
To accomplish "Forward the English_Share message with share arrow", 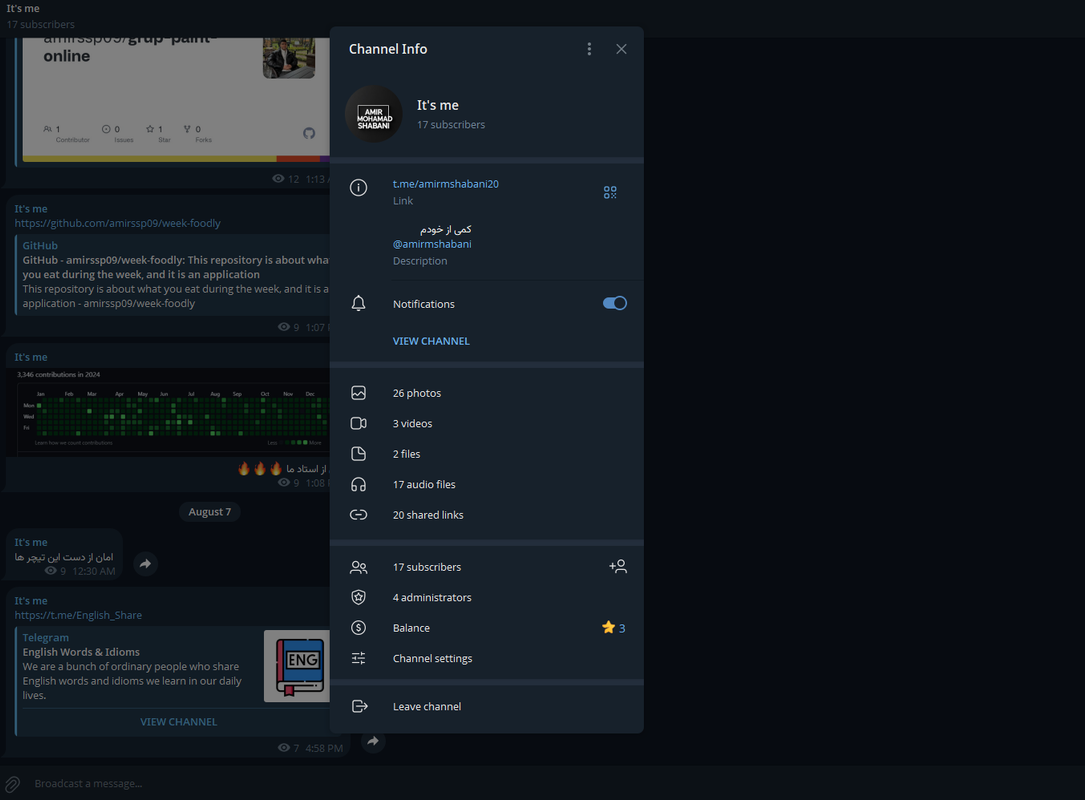I will pyautogui.click(x=373, y=741).
